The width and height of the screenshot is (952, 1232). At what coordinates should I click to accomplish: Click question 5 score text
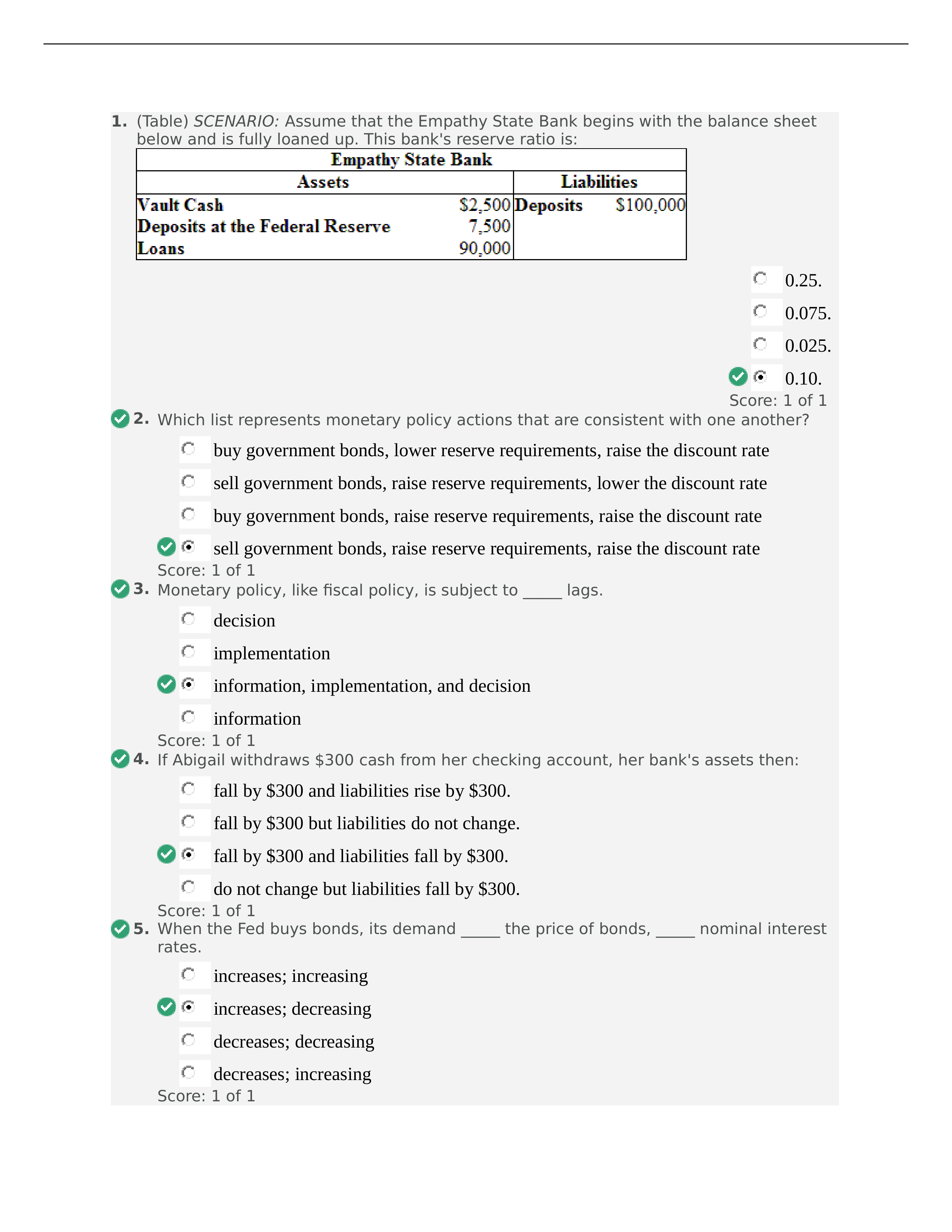click(x=206, y=1095)
